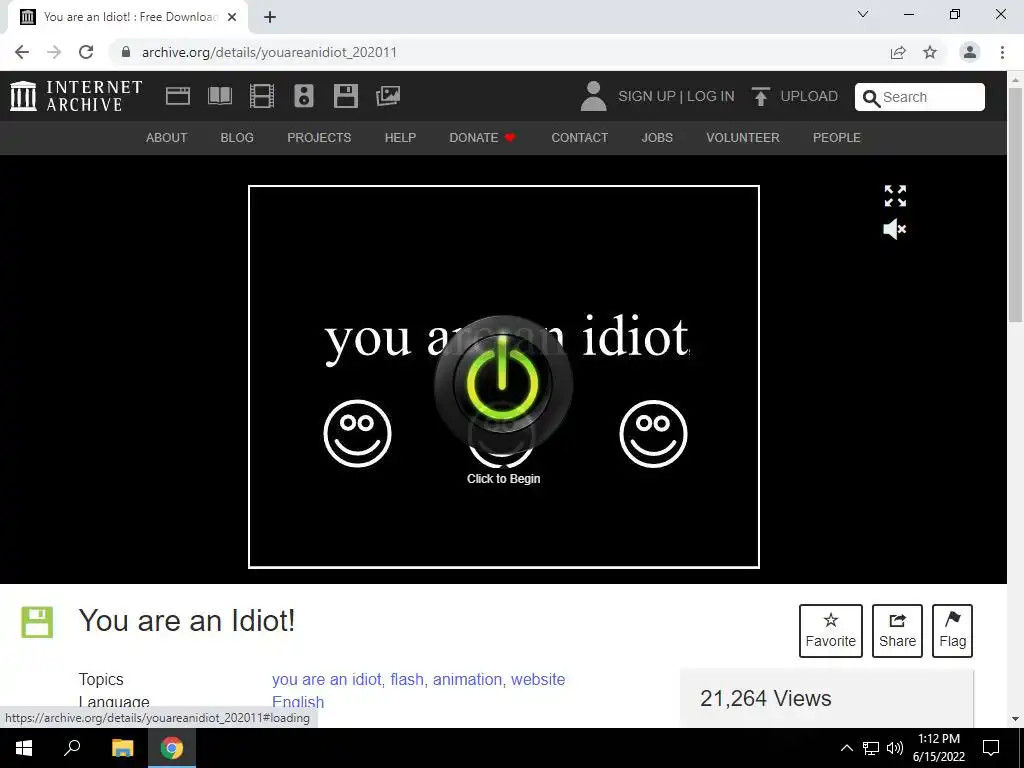Click the browser forward arrow
The image size is (1024, 768).
coord(54,52)
